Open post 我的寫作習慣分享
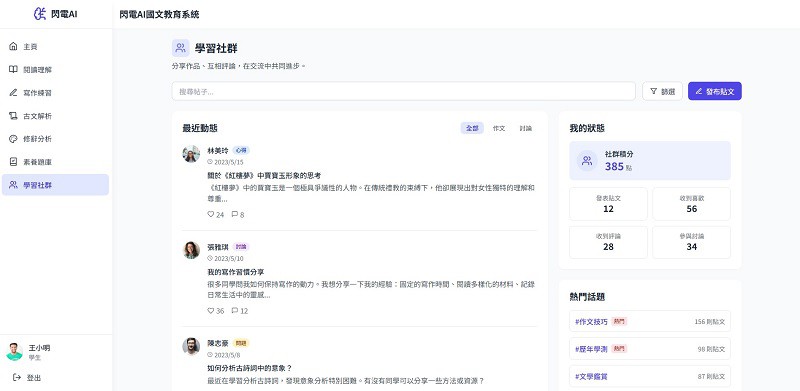Screen dimensions: 800x391 [x=236, y=272]
